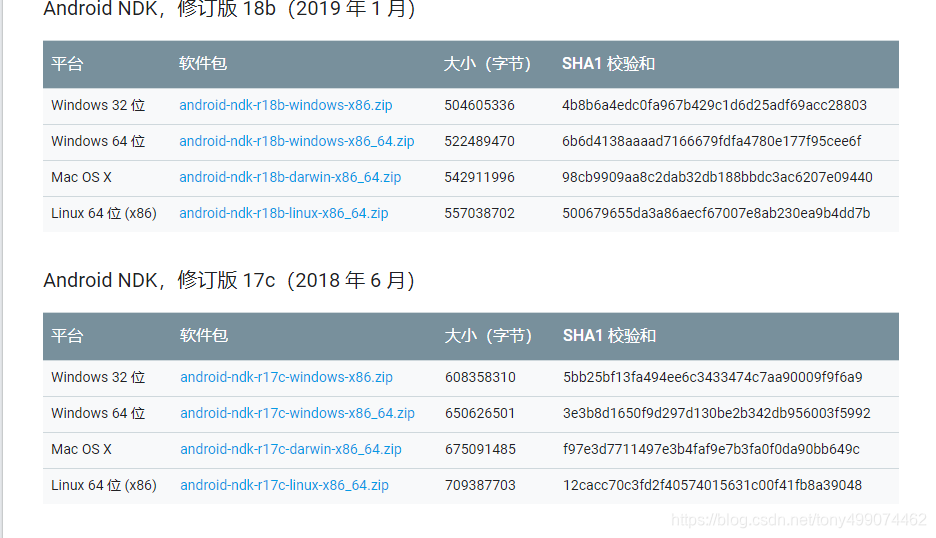Click the size value 675091485

pos(480,449)
